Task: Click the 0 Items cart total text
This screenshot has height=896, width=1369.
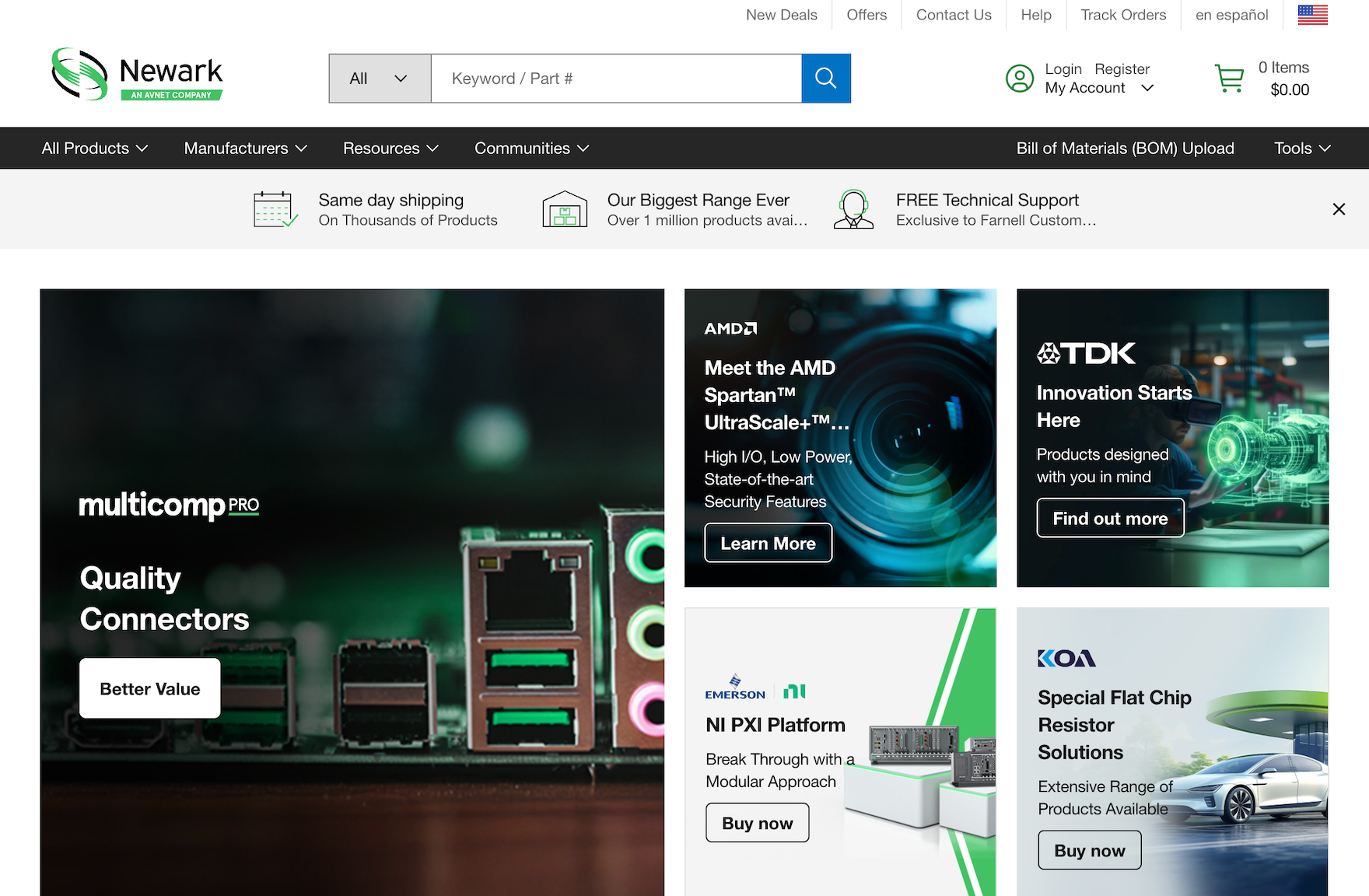Action: point(1283,68)
